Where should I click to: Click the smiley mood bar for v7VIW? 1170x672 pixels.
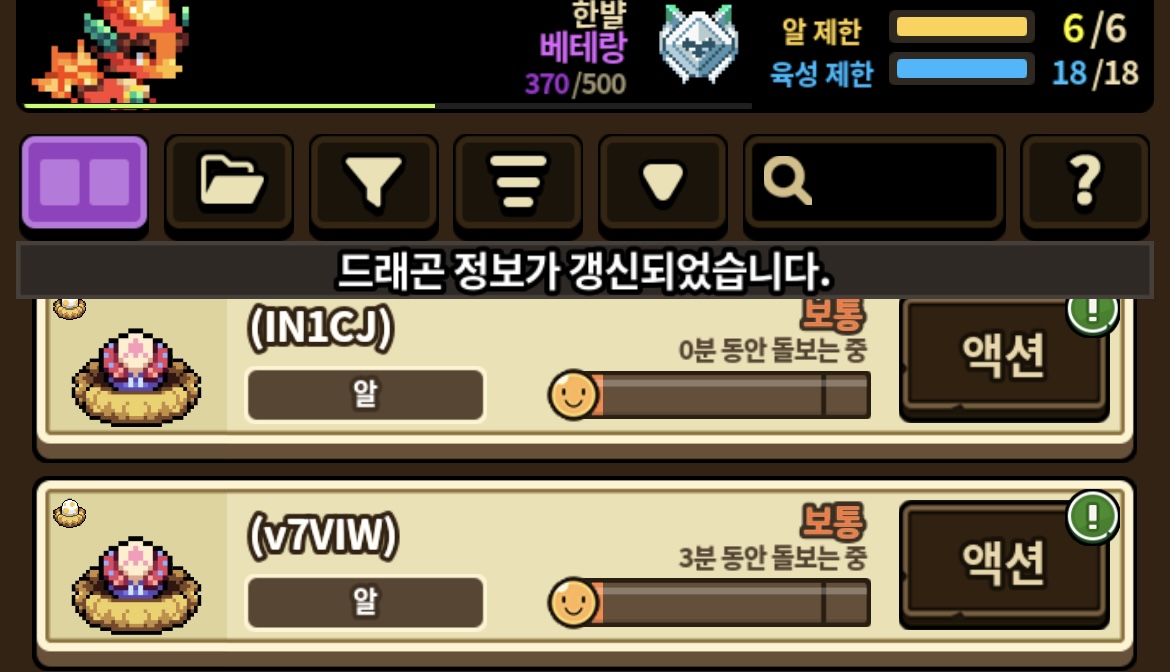tap(709, 602)
